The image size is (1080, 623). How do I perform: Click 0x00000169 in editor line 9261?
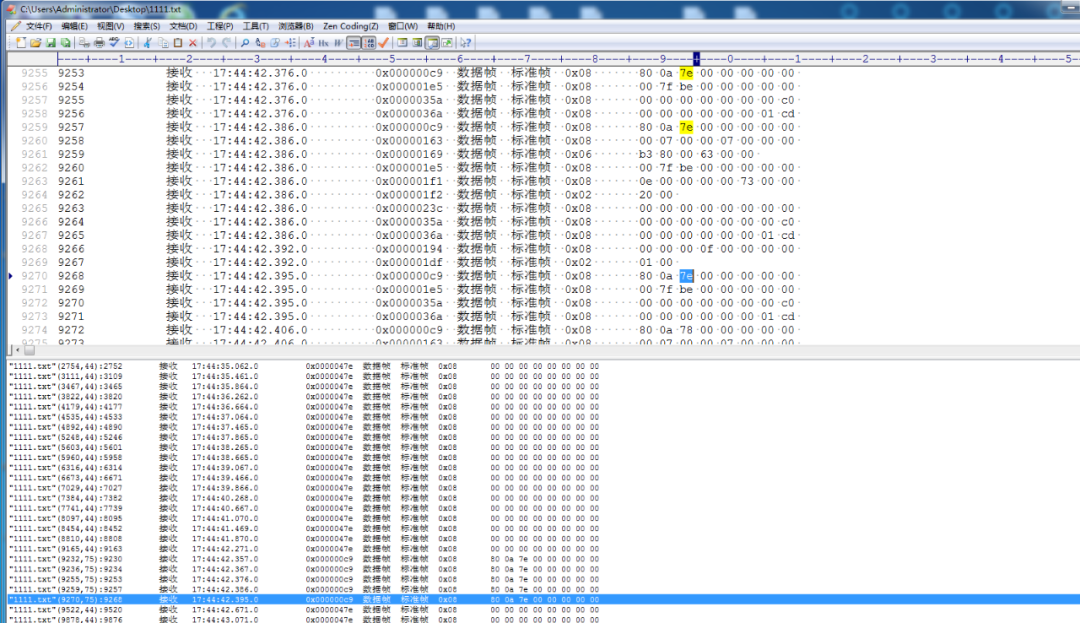coord(409,154)
